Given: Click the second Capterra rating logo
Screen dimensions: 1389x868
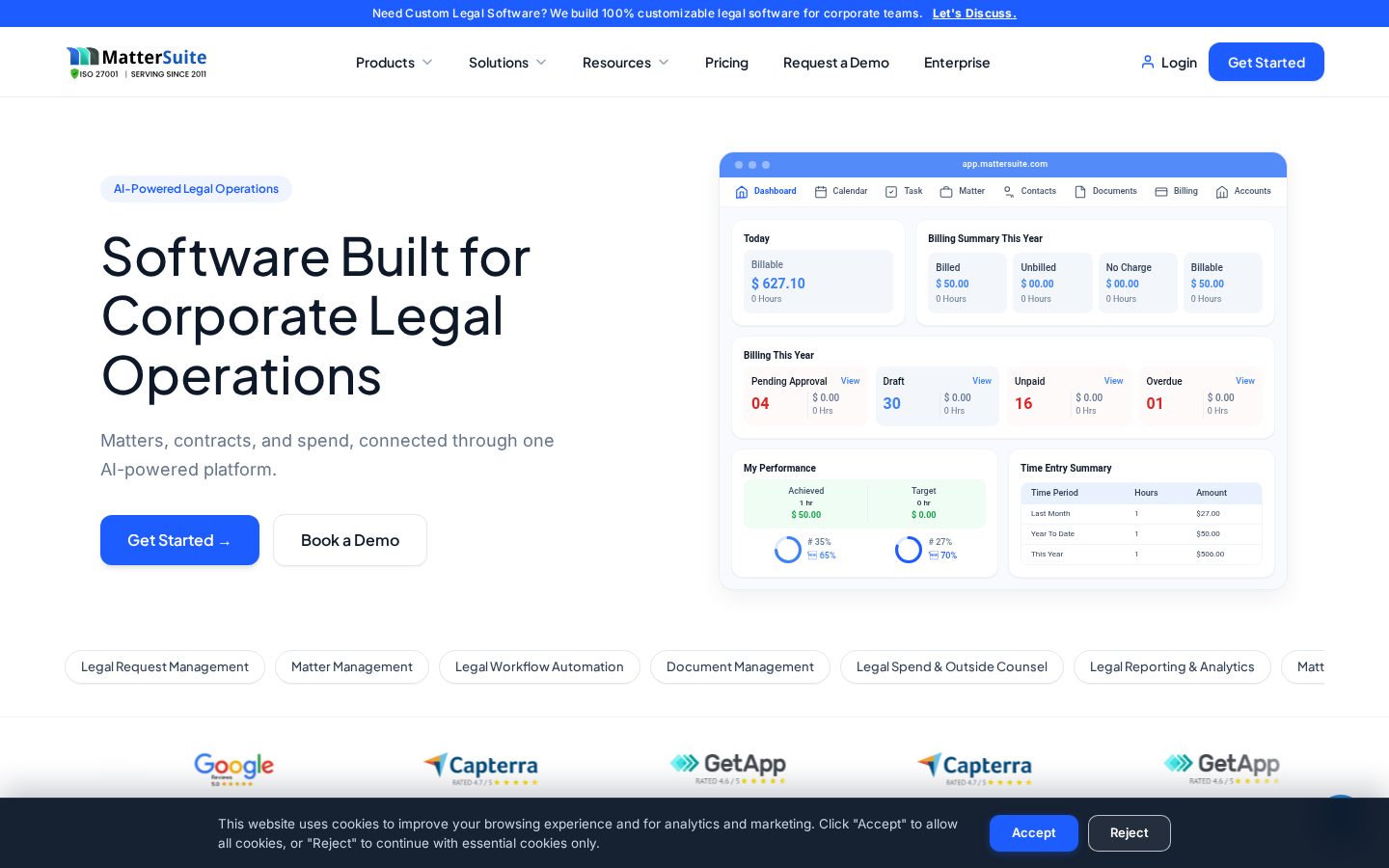Looking at the screenshot, I should coord(974,769).
